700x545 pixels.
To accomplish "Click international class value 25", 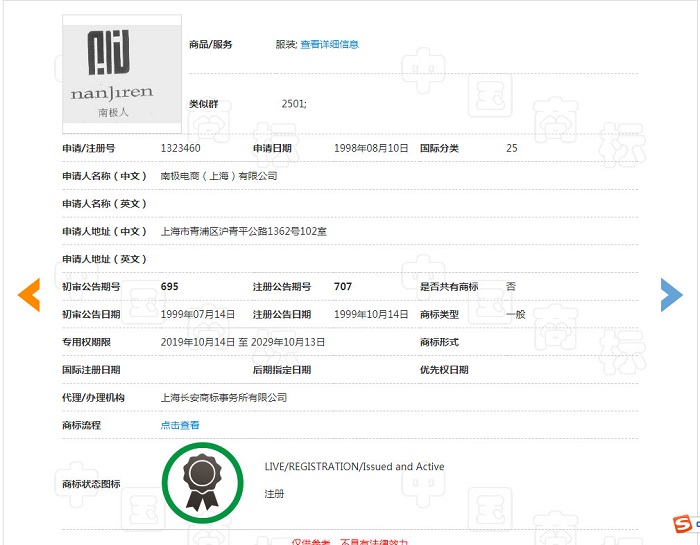I will click(512, 148).
